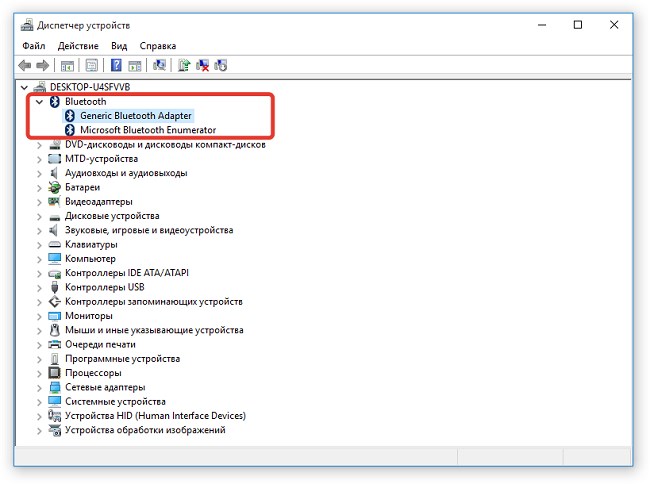Open the Действие menu
The width and height of the screenshot is (650, 484).
click(x=78, y=46)
